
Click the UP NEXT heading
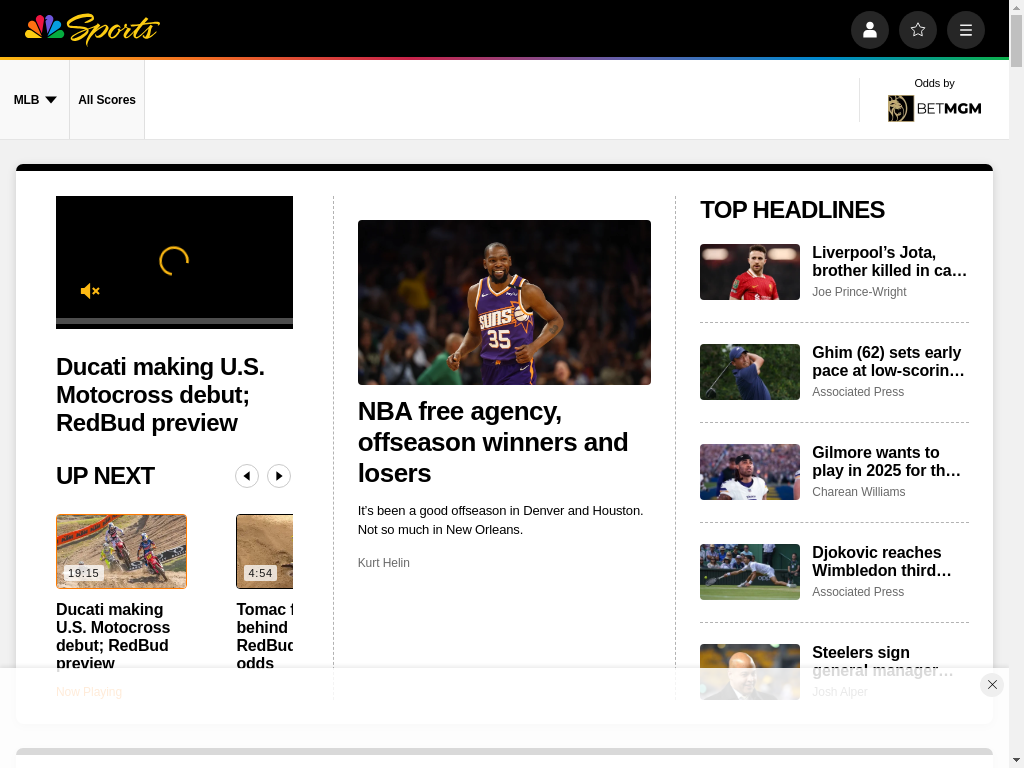105,476
